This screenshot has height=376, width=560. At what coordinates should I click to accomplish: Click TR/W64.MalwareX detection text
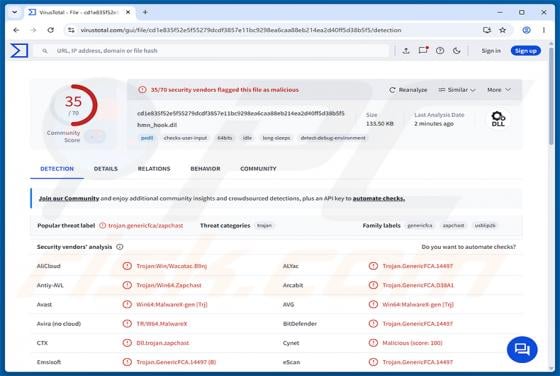(x=162, y=324)
